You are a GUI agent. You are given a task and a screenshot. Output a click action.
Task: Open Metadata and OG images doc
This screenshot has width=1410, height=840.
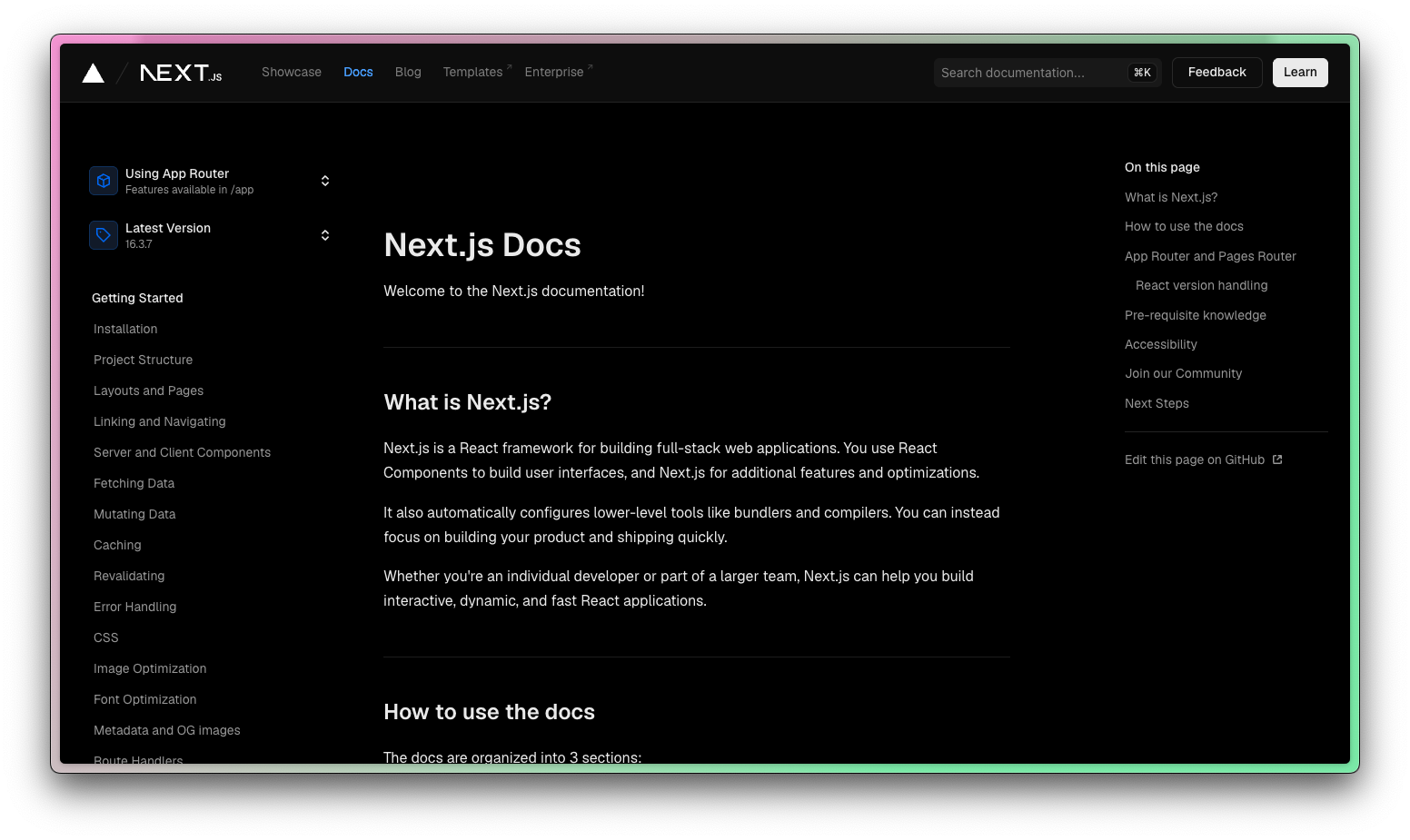tap(167, 730)
